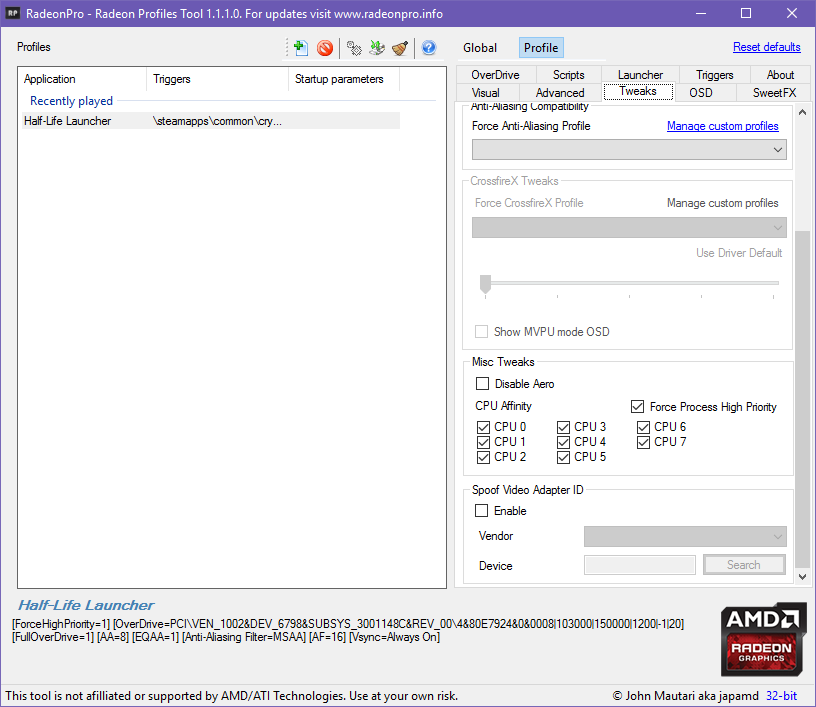Click the Recently played group header
The image size is (816, 707).
pos(71,101)
